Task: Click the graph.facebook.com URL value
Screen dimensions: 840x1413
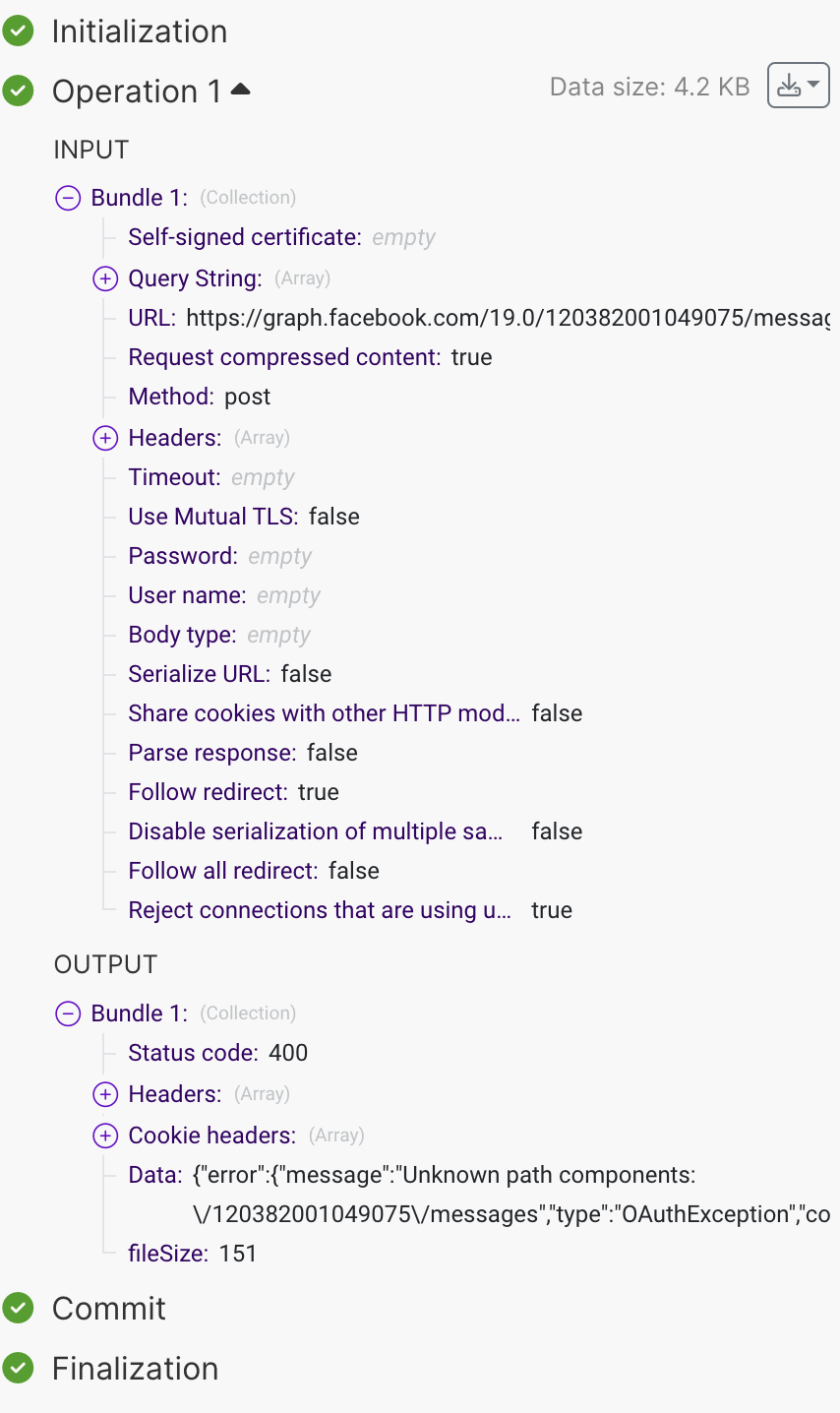Action: (x=507, y=318)
